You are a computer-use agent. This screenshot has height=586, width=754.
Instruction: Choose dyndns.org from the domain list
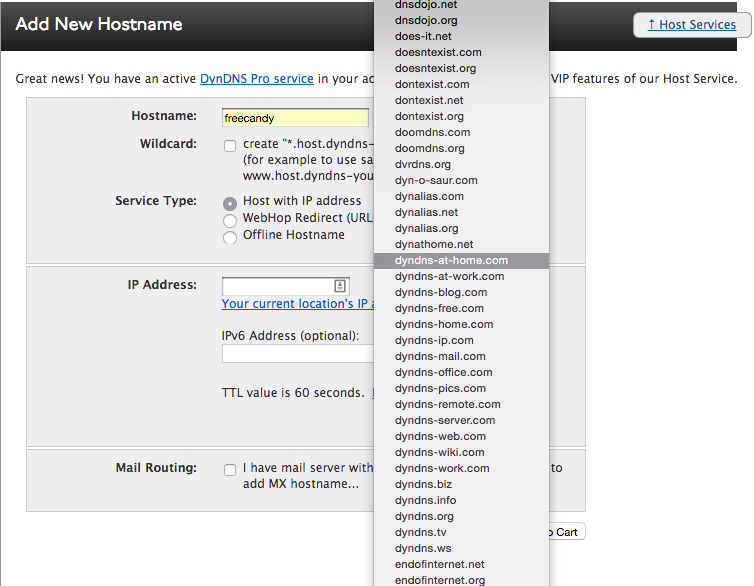[x=424, y=516]
